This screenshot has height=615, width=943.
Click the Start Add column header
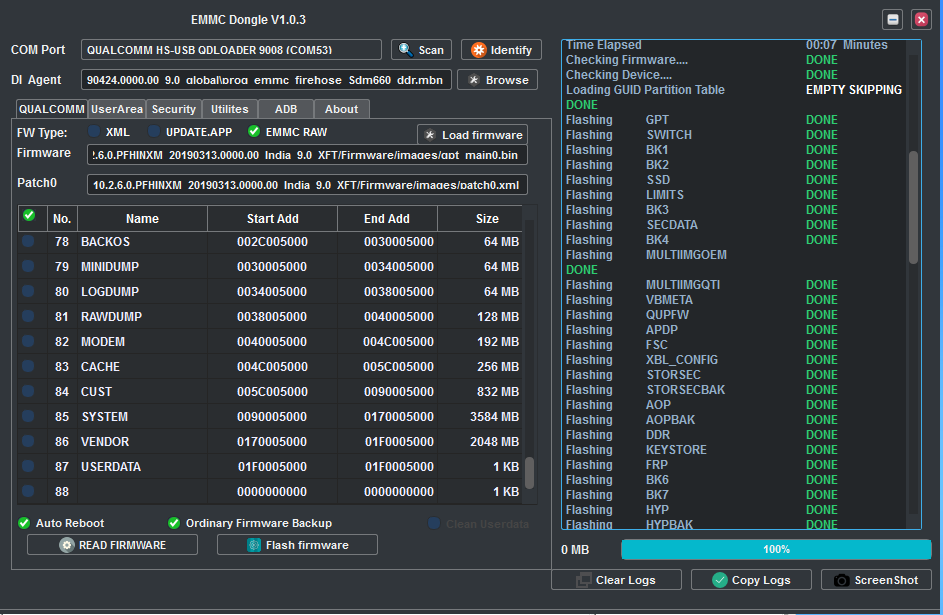[x=272, y=219]
